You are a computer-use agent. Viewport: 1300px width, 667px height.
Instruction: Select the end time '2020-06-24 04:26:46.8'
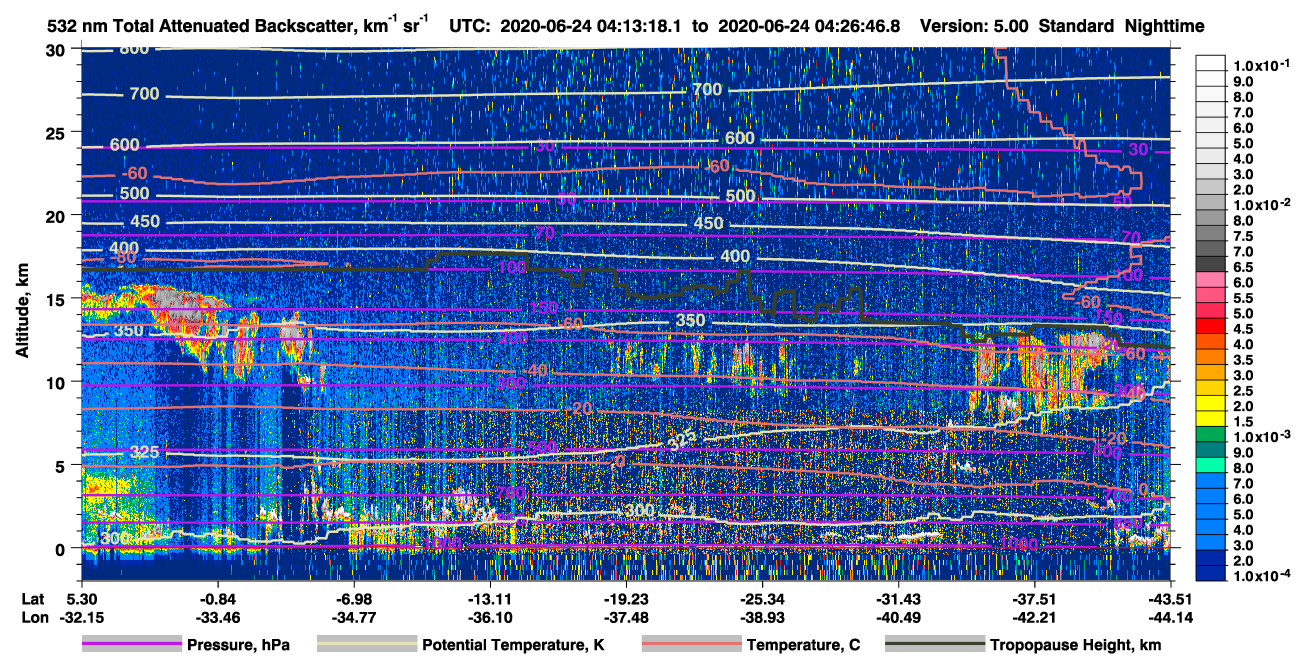coord(807,26)
